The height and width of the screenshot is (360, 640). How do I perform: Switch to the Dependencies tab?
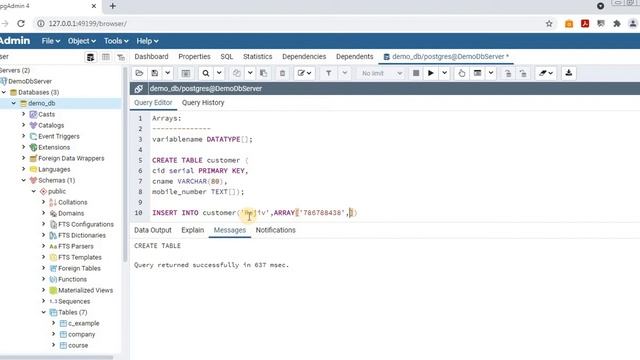click(304, 57)
